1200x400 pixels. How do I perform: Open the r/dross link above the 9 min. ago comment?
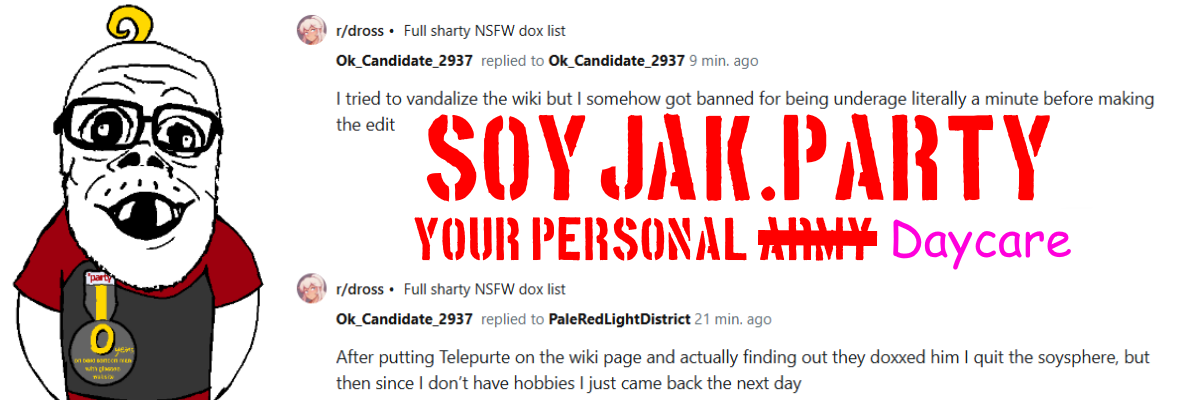[359, 31]
